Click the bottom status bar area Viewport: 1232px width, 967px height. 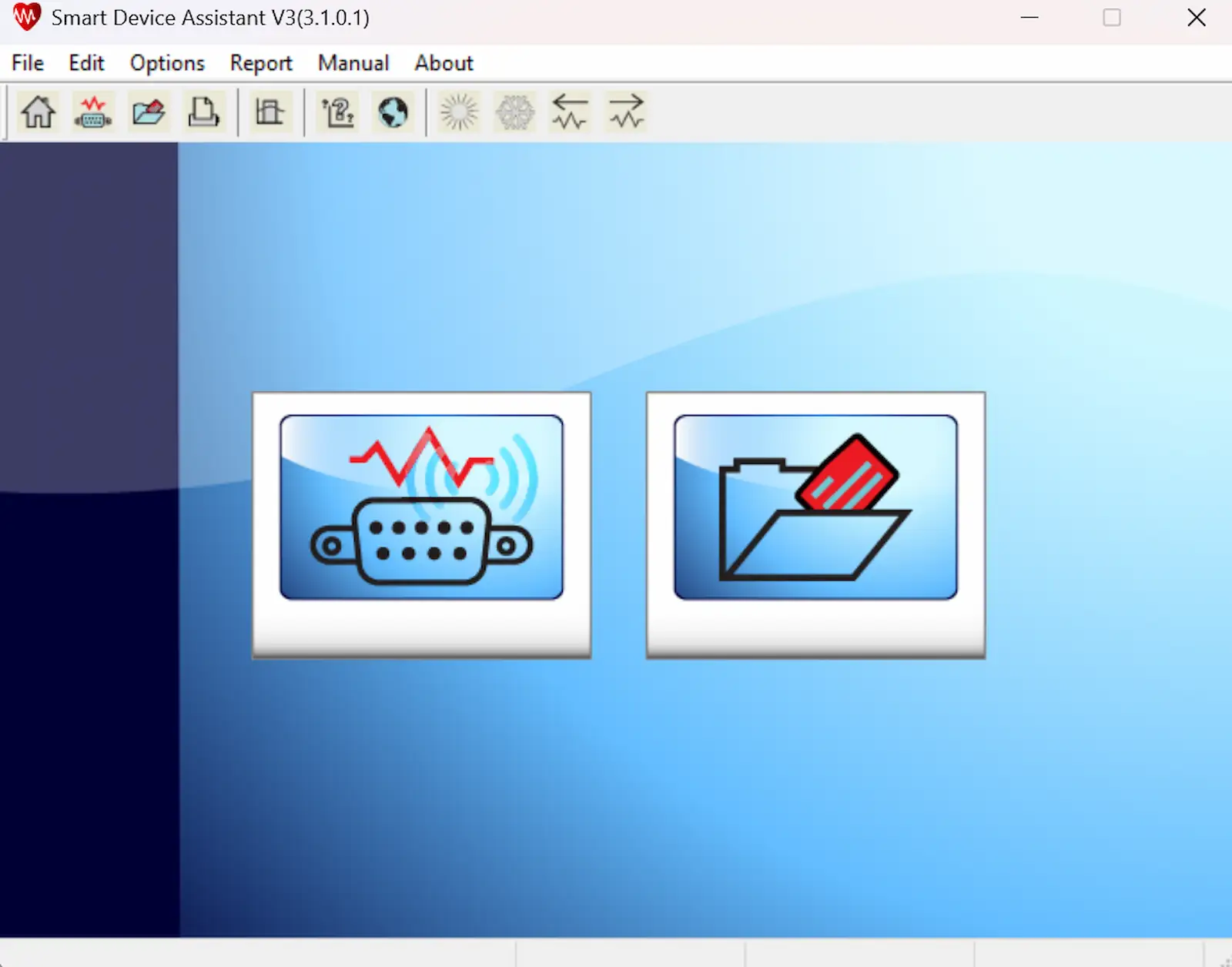pyautogui.click(x=616, y=955)
